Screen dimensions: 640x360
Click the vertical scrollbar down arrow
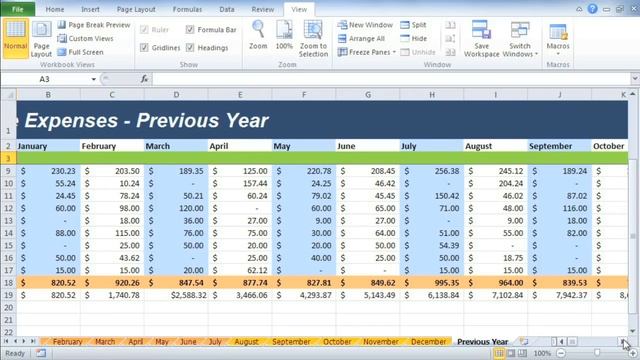click(633, 331)
